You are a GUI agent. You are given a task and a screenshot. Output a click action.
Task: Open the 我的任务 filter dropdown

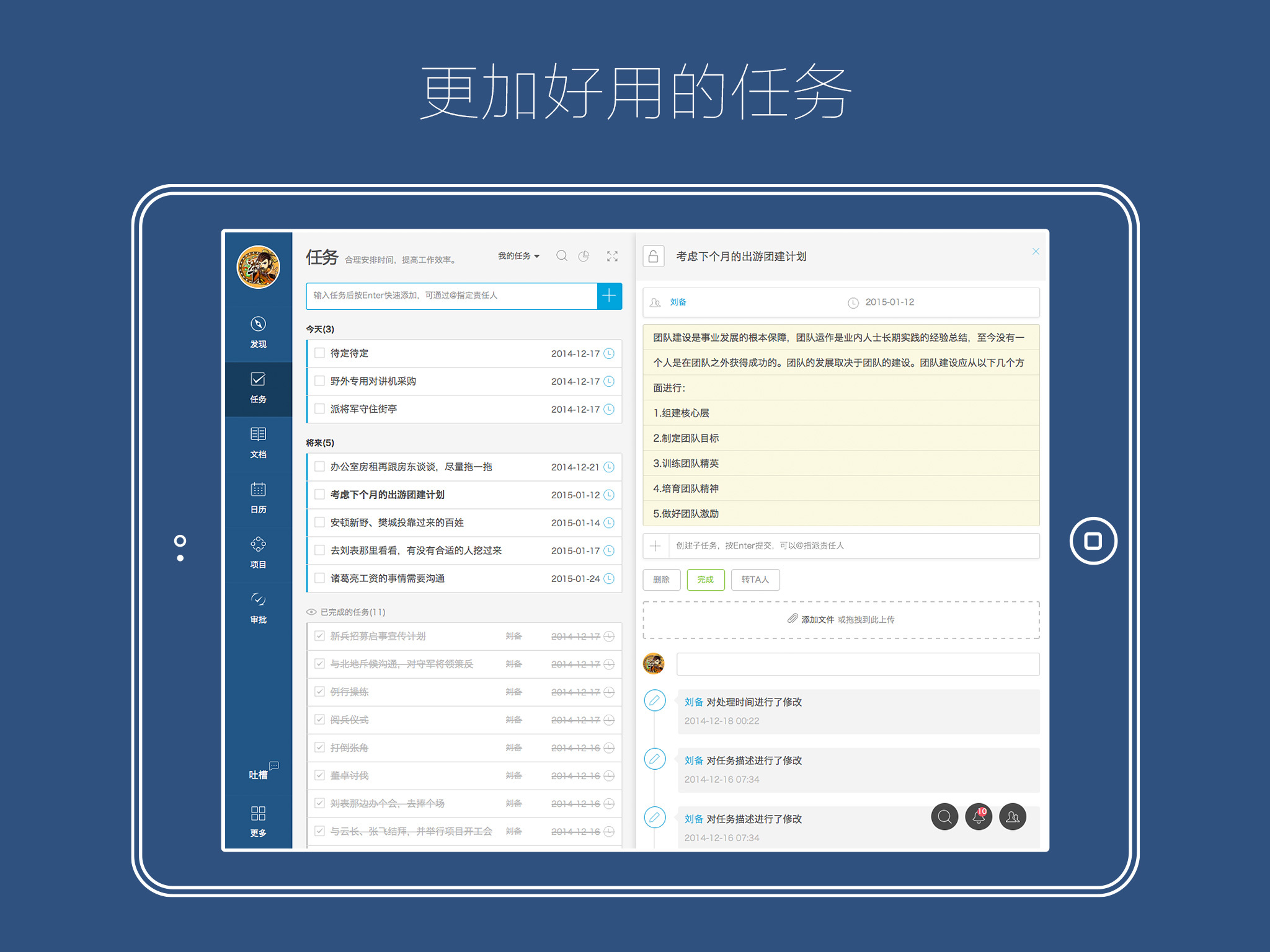pos(518,256)
